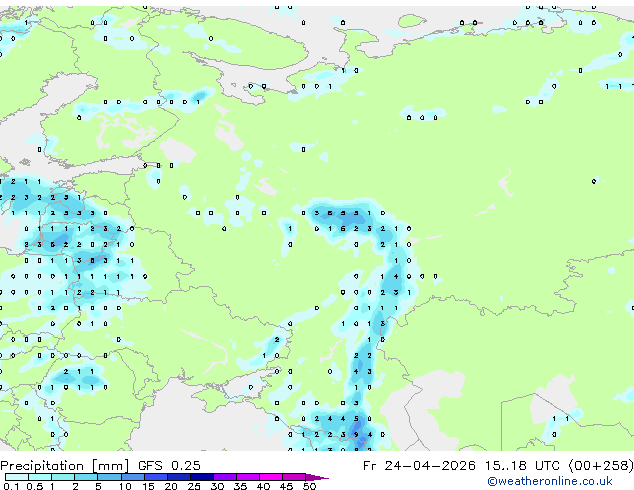Click the 'Precipitation [mm]' title text
Image resolution: width=634 pixels, height=490 pixels.
point(65,466)
